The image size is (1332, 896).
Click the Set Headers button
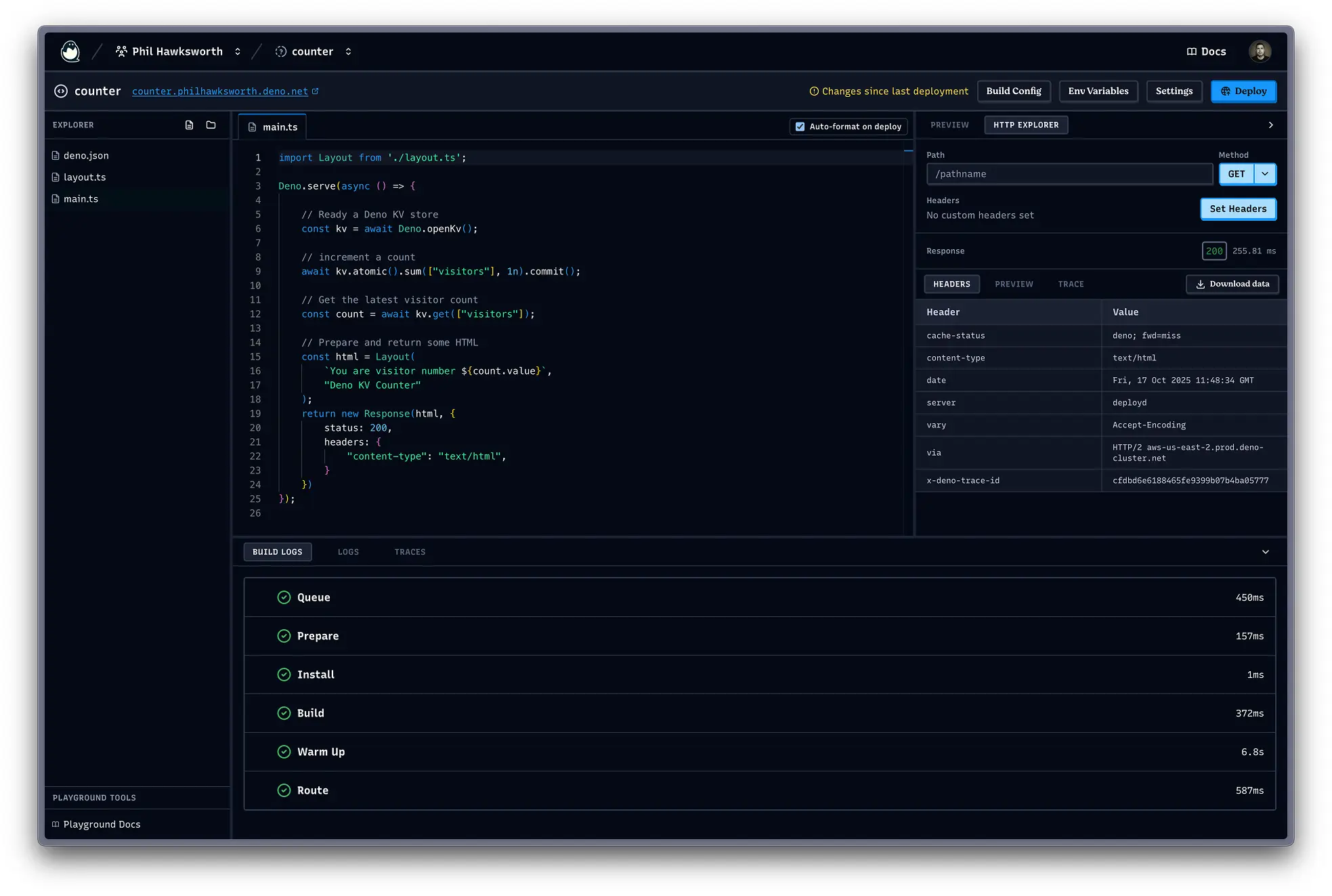1238,209
